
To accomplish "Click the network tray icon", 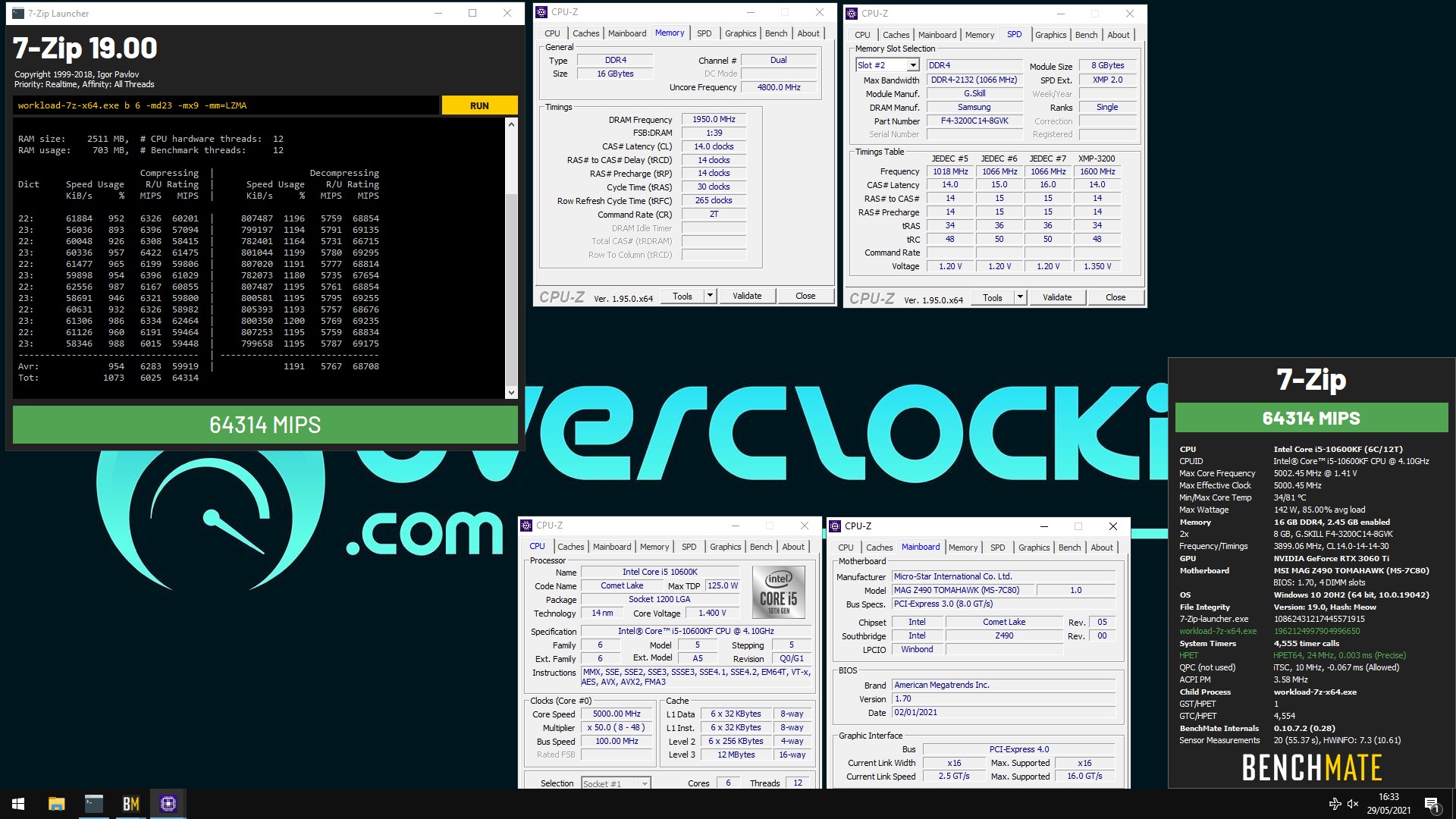I will tap(1335, 804).
